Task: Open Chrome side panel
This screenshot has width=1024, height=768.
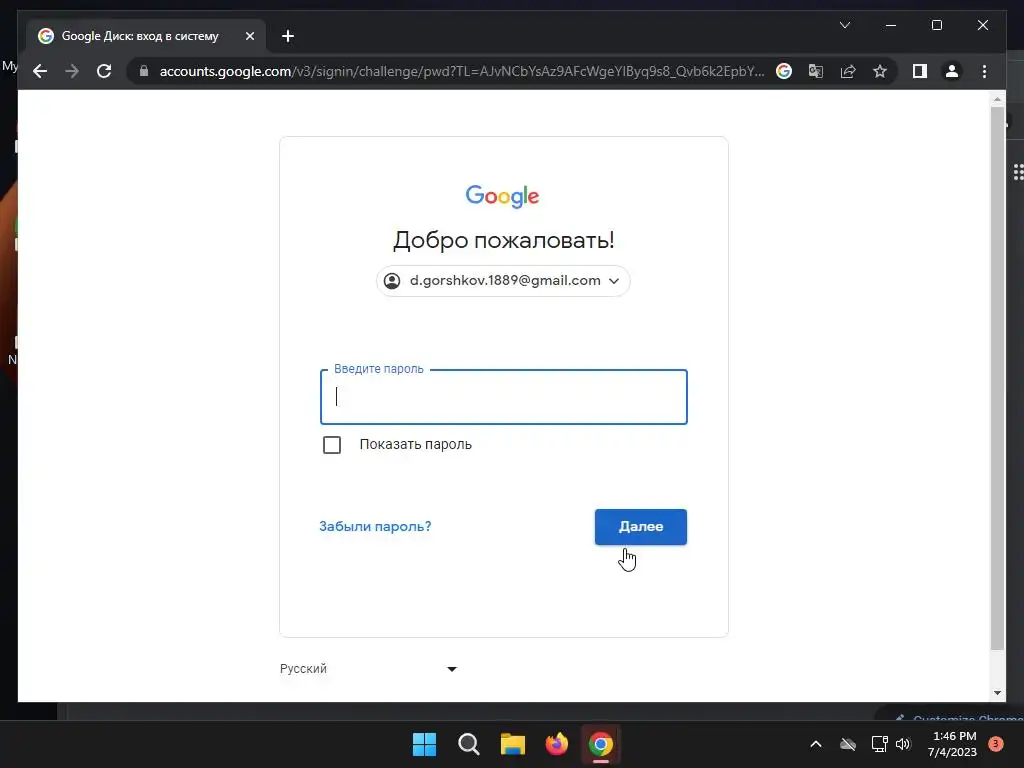Action: (x=920, y=71)
